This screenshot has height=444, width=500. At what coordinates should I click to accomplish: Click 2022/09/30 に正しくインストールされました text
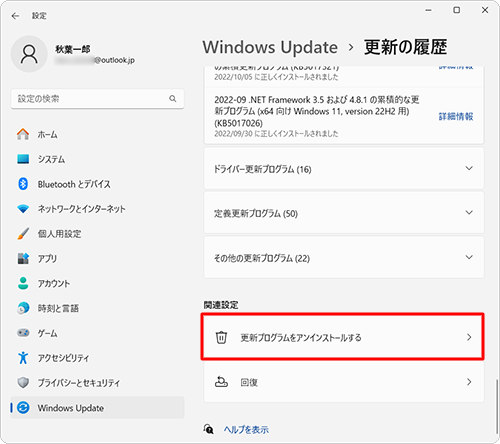coord(276,134)
